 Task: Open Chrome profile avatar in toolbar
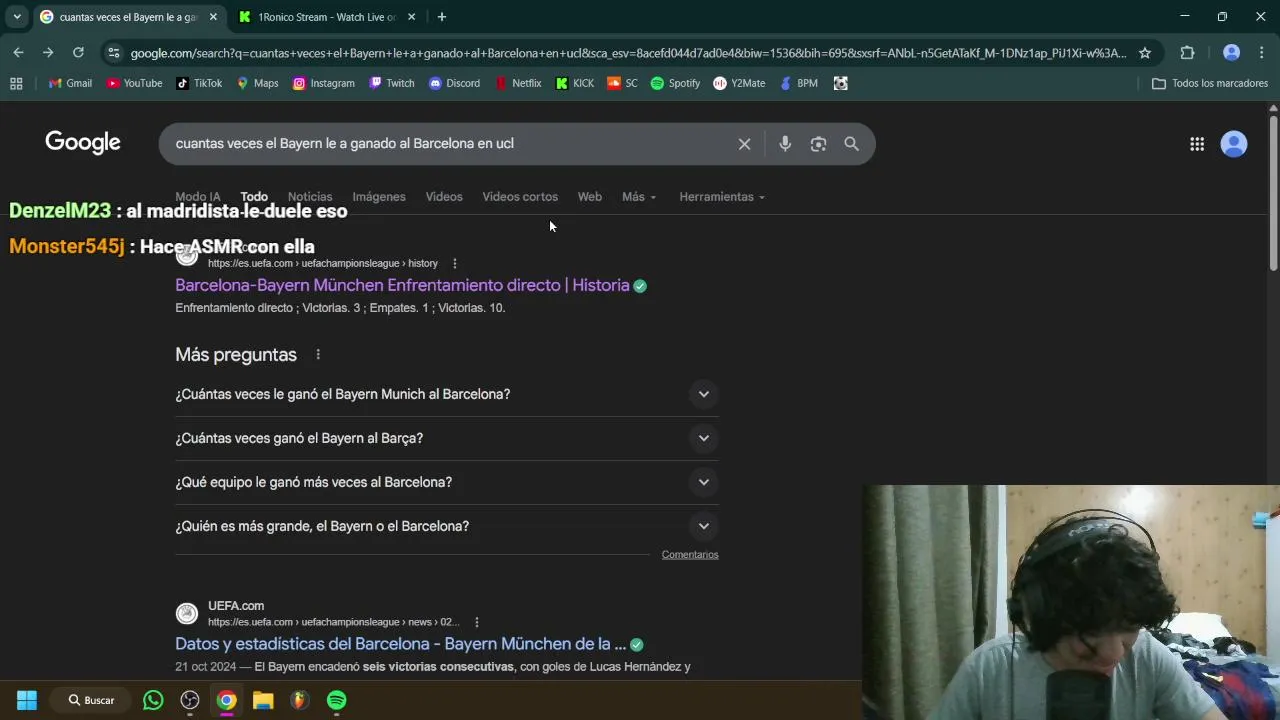tap(1232, 53)
